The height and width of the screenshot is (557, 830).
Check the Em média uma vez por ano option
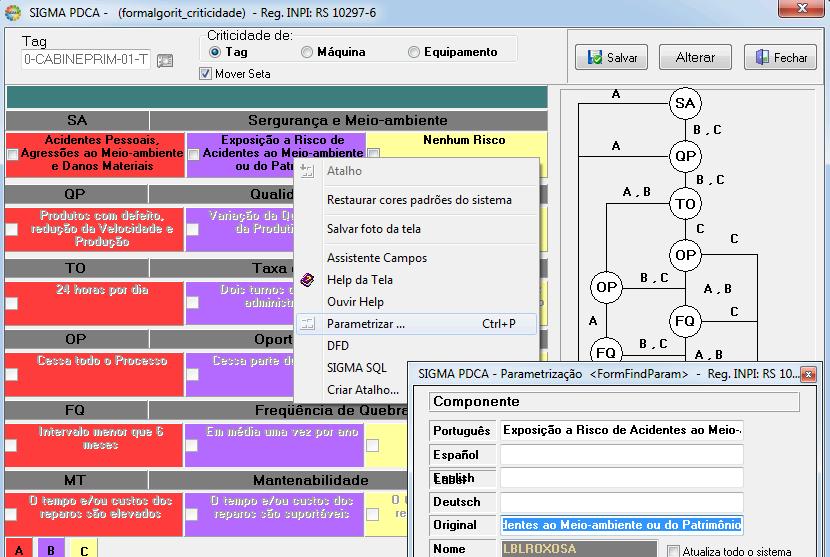pos(192,445)
